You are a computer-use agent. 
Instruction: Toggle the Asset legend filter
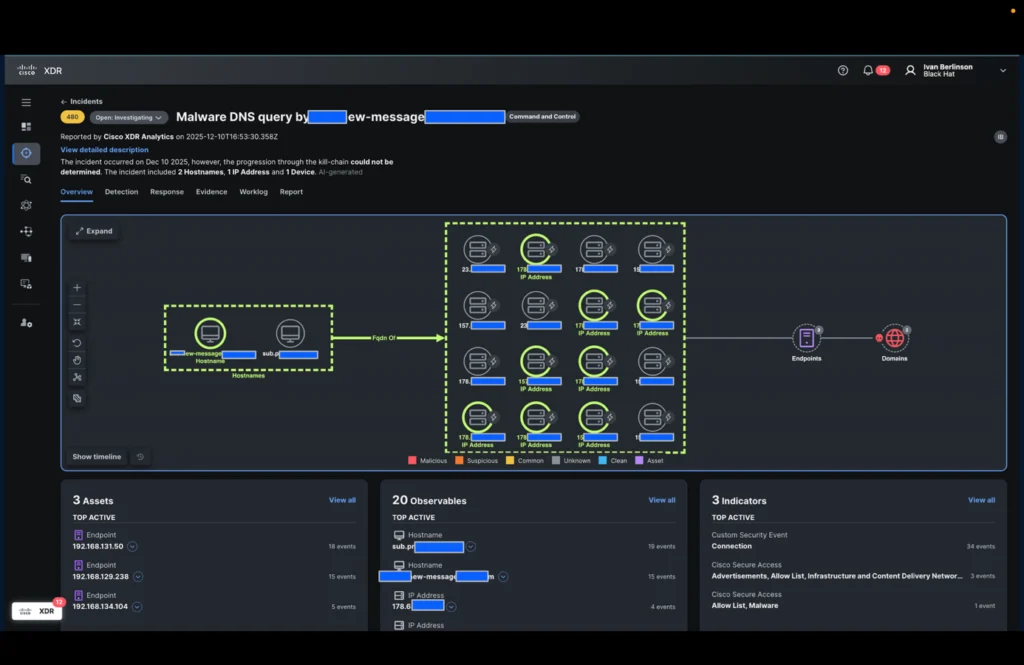649,461
